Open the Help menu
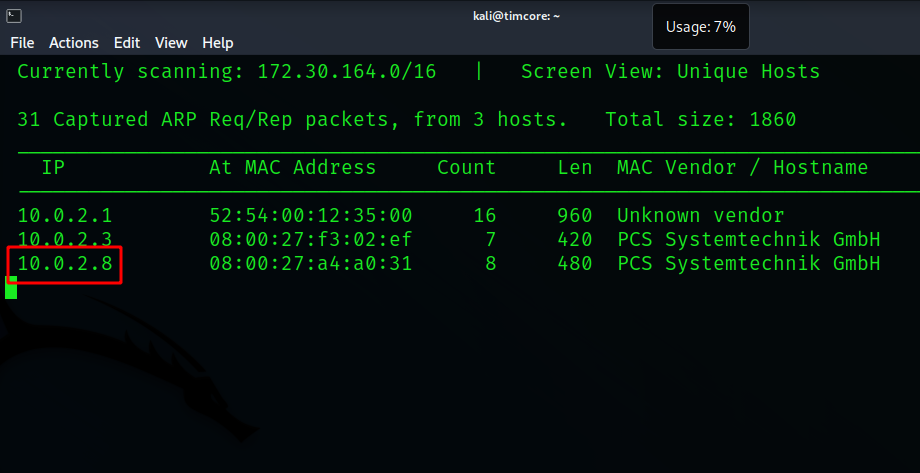This screenshot has width=920, height=473. pyautogui.click(x=218, y=43)
